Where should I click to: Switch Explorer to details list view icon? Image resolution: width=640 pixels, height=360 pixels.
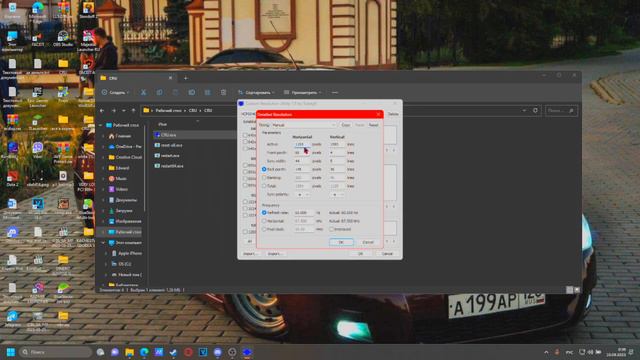tap(569, 290)
